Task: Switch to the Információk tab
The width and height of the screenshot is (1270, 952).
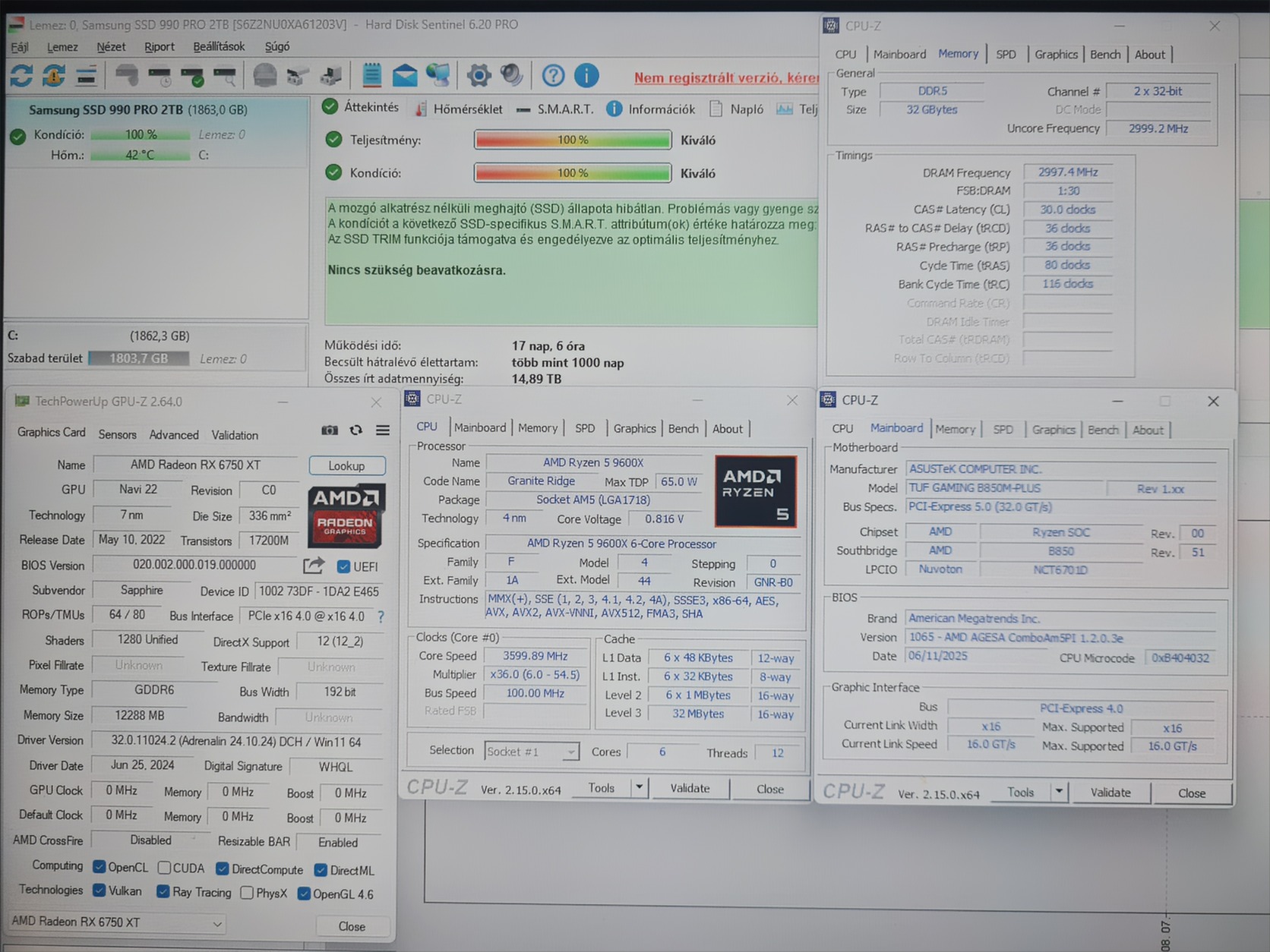Action: [651, 109]
